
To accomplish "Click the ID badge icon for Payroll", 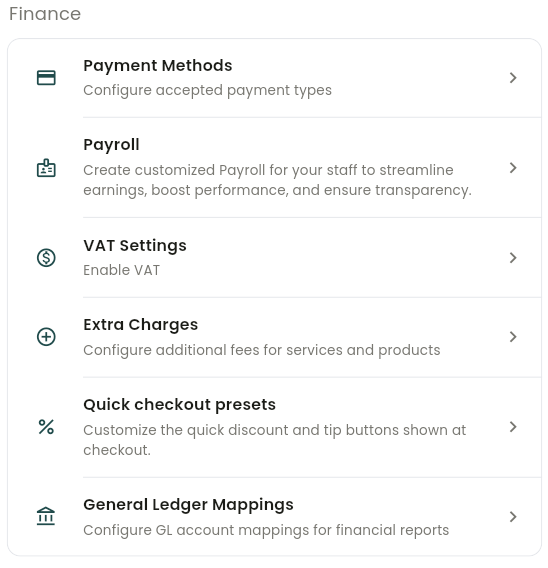I will click(x=46, y=168).
